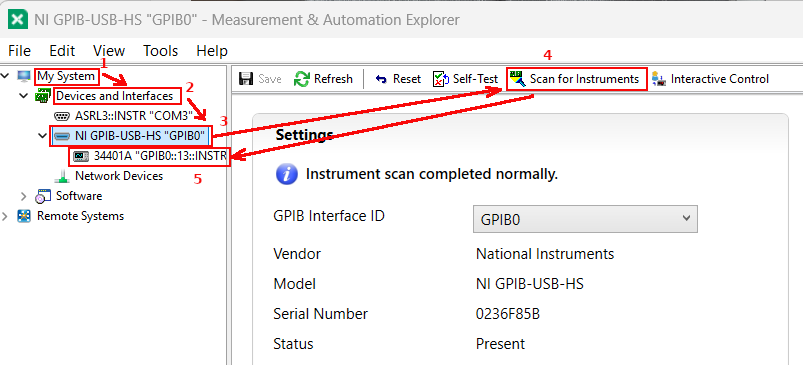This screenshot has height=365, width=803.
Task: Click the Measurement & Automation Explorer title icon
Action: [x=17, y=20]
